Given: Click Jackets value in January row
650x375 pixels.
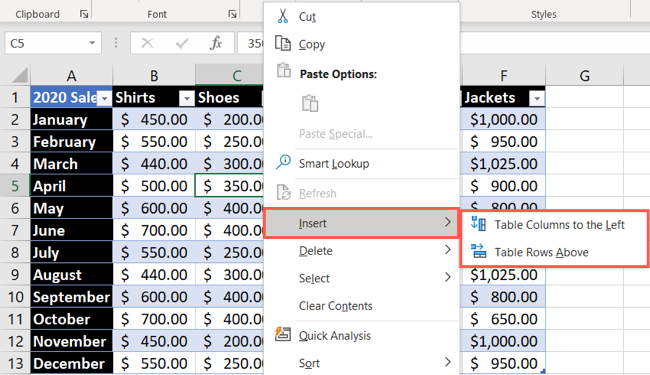Looking at the screenshot, I should pos(503,119).
